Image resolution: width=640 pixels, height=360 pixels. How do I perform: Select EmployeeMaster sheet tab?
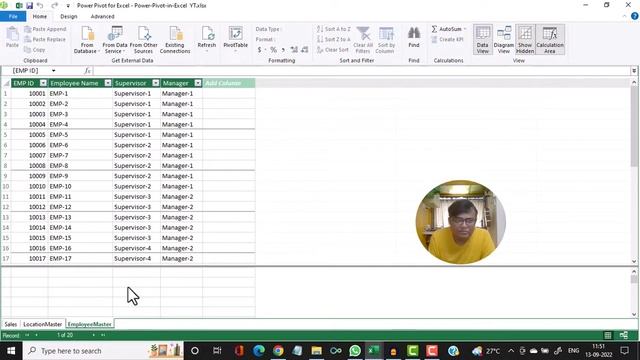pyautogui.click(x=89, y=324)
